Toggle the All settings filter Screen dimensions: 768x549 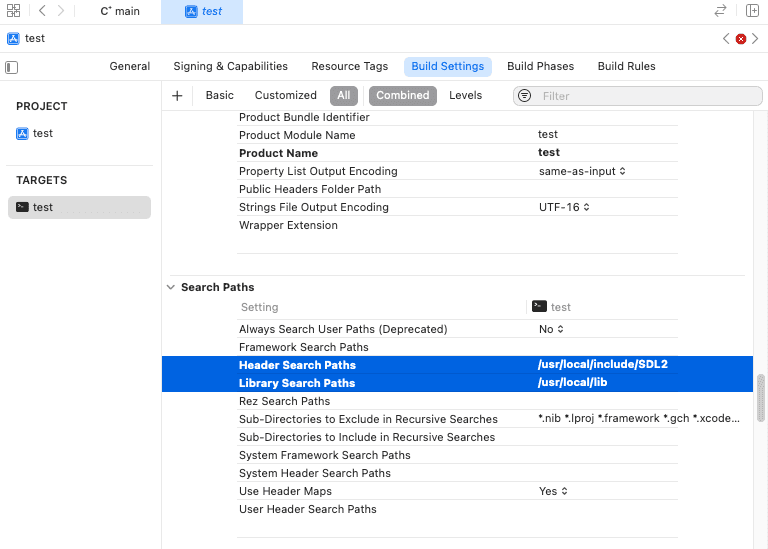[x=343, y=96]
